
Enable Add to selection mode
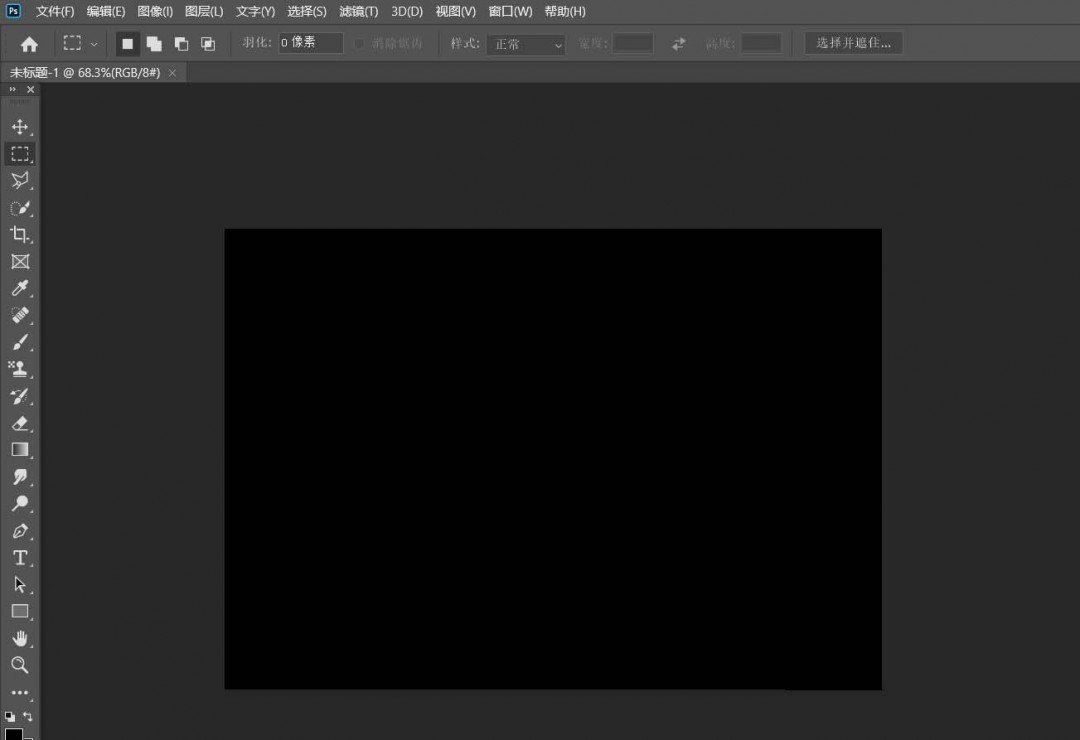pos(154,43)
